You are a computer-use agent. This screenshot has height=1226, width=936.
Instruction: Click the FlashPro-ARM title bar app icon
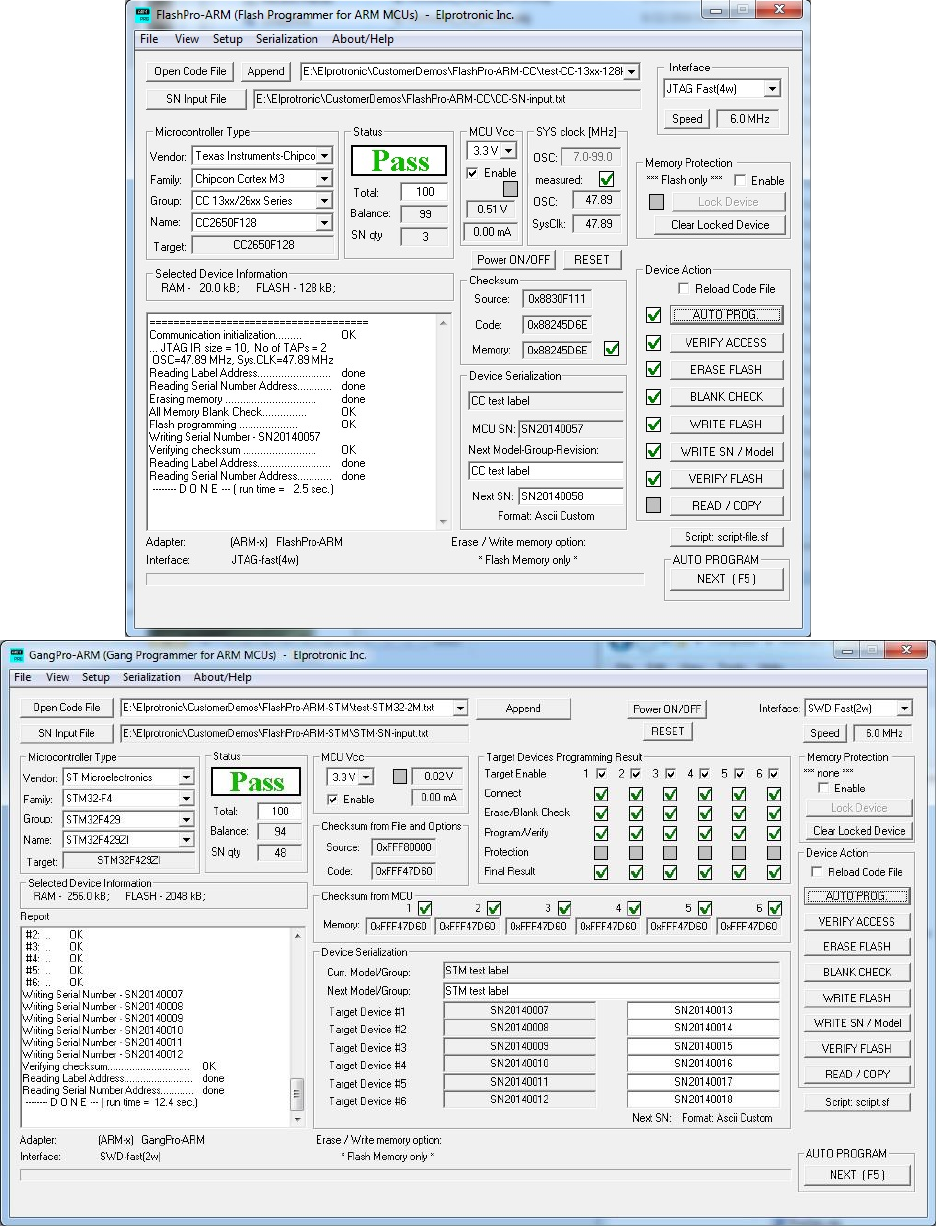142,15
